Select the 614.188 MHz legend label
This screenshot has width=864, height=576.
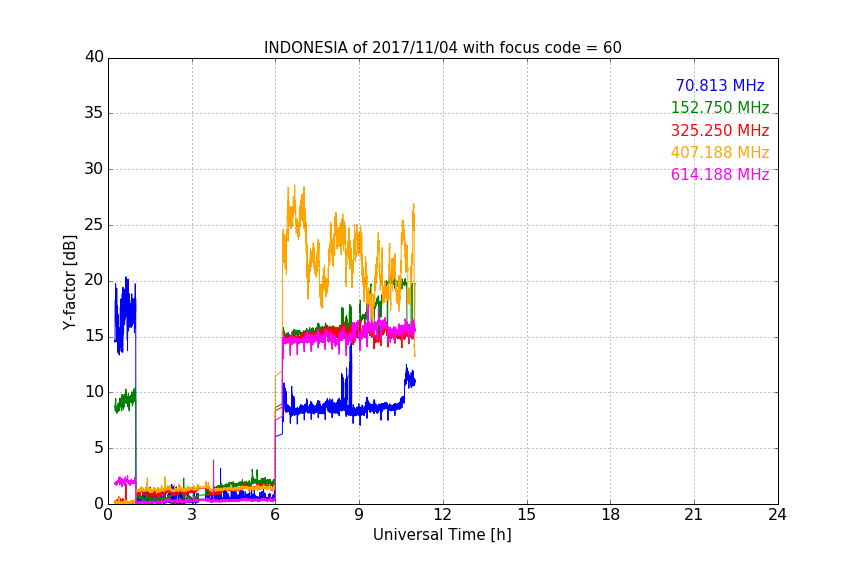pyautogui.click(x=720, y=174)
